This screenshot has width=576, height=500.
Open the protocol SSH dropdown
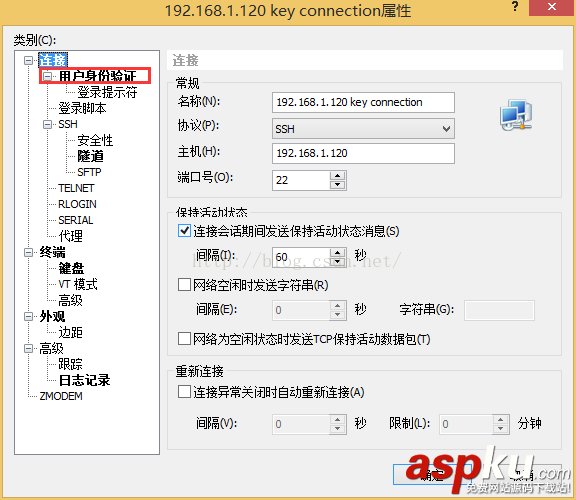click(363, 129)
